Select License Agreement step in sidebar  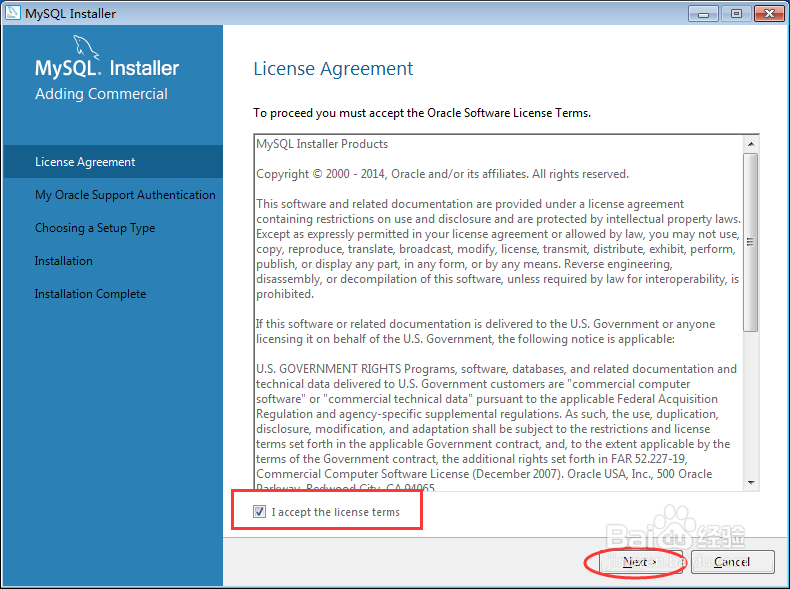click(113, 162)
